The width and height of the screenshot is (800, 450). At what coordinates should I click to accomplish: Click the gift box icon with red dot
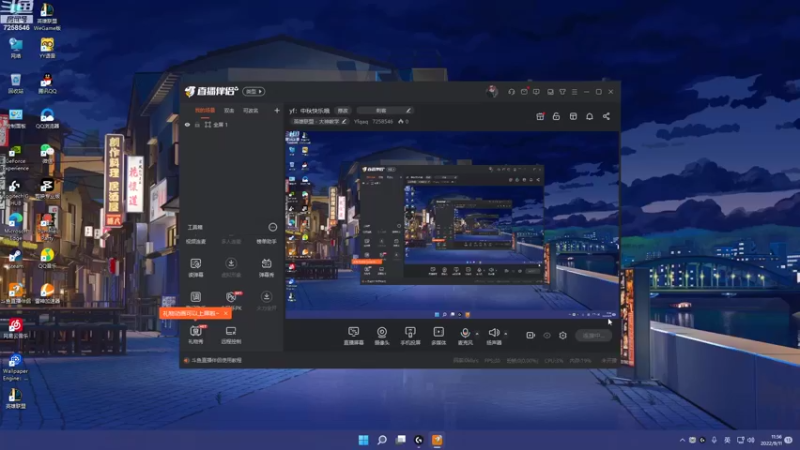tap(540, 116)
